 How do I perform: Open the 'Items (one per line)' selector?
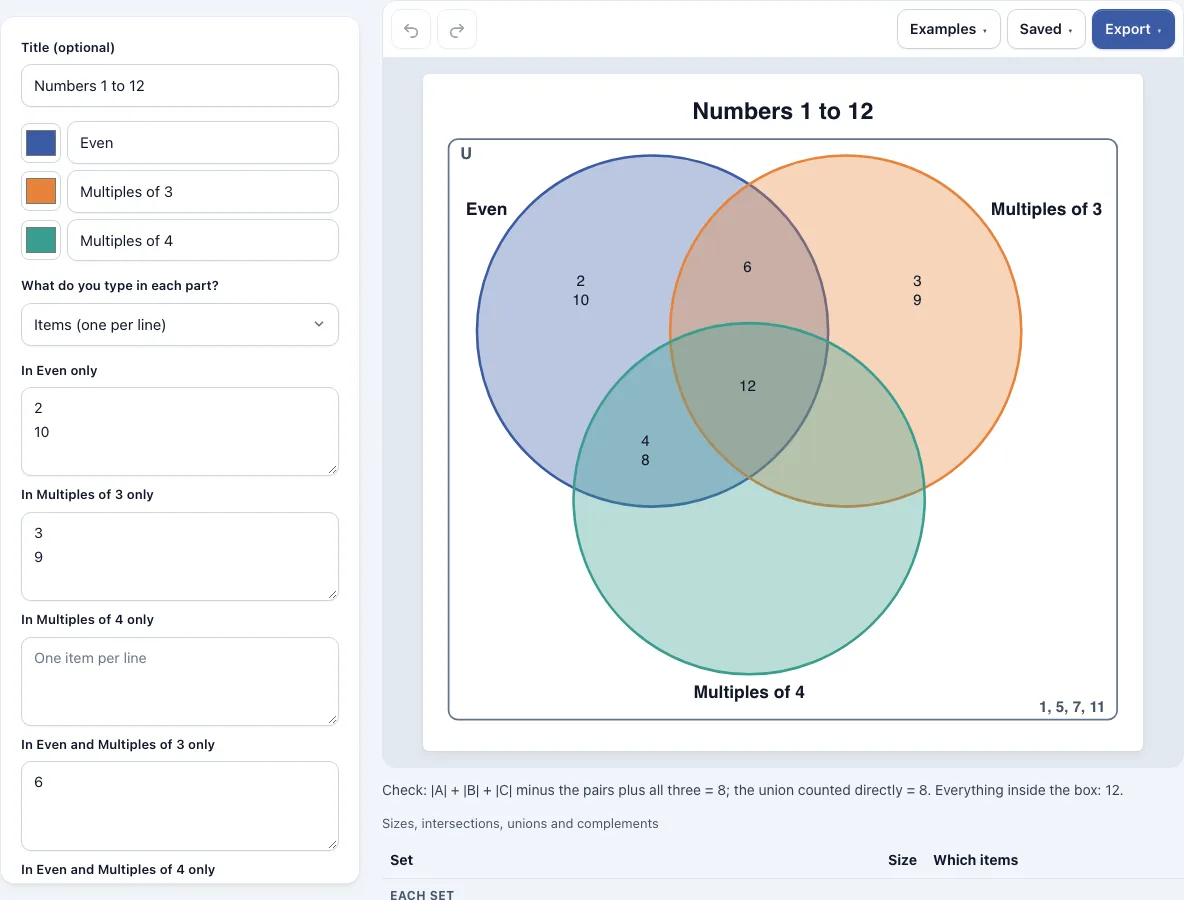(x=180, y=325)
